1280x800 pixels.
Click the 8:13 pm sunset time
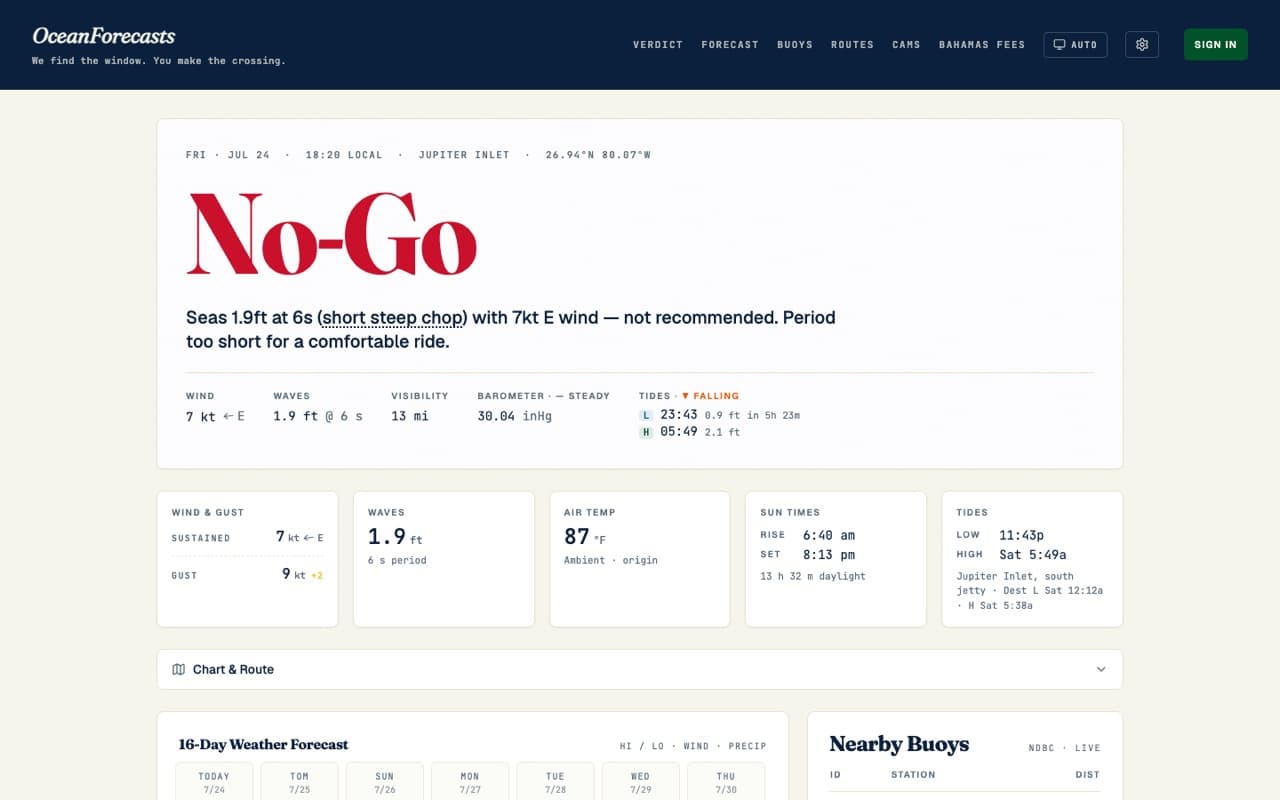(x=829, y=554)
